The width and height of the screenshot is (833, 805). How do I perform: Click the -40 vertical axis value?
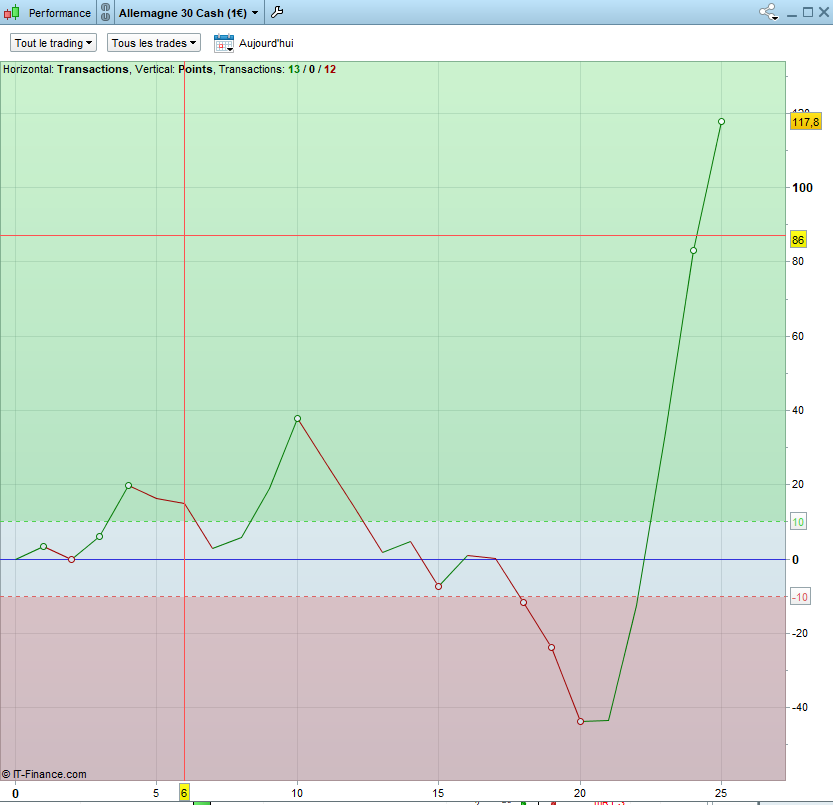coord(800,707)
